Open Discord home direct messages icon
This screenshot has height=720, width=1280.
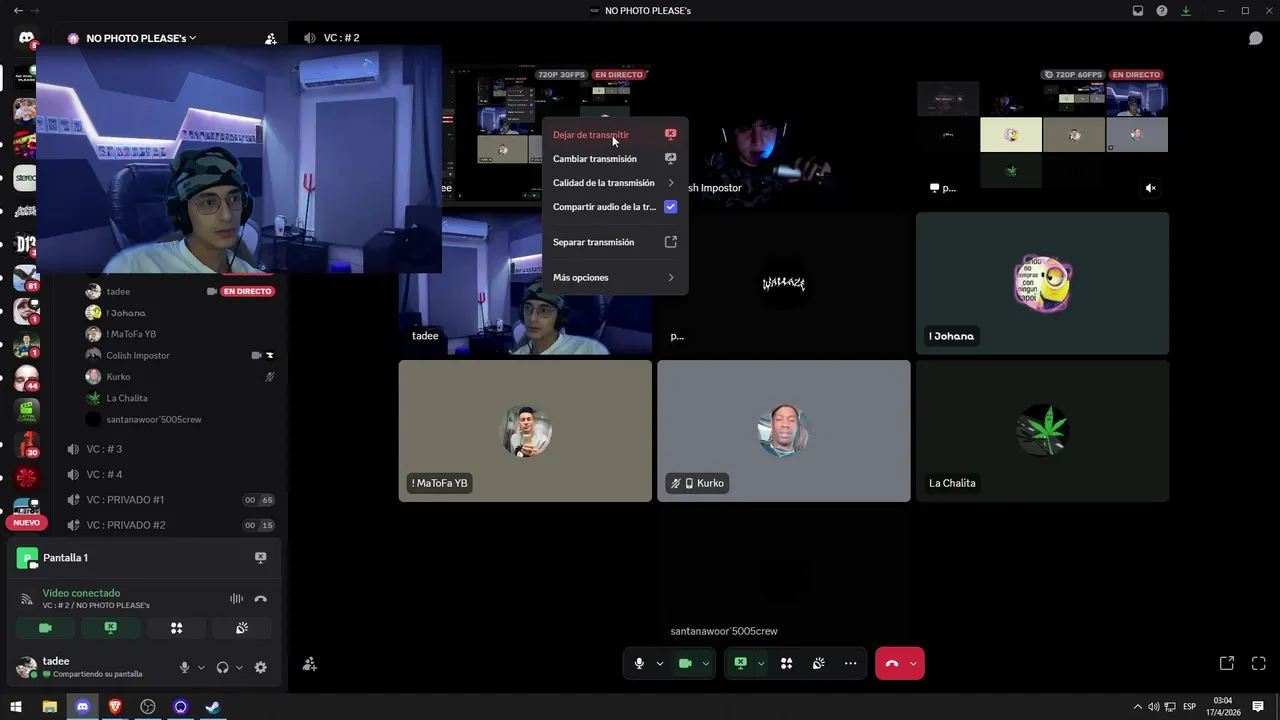coord(26,39)
